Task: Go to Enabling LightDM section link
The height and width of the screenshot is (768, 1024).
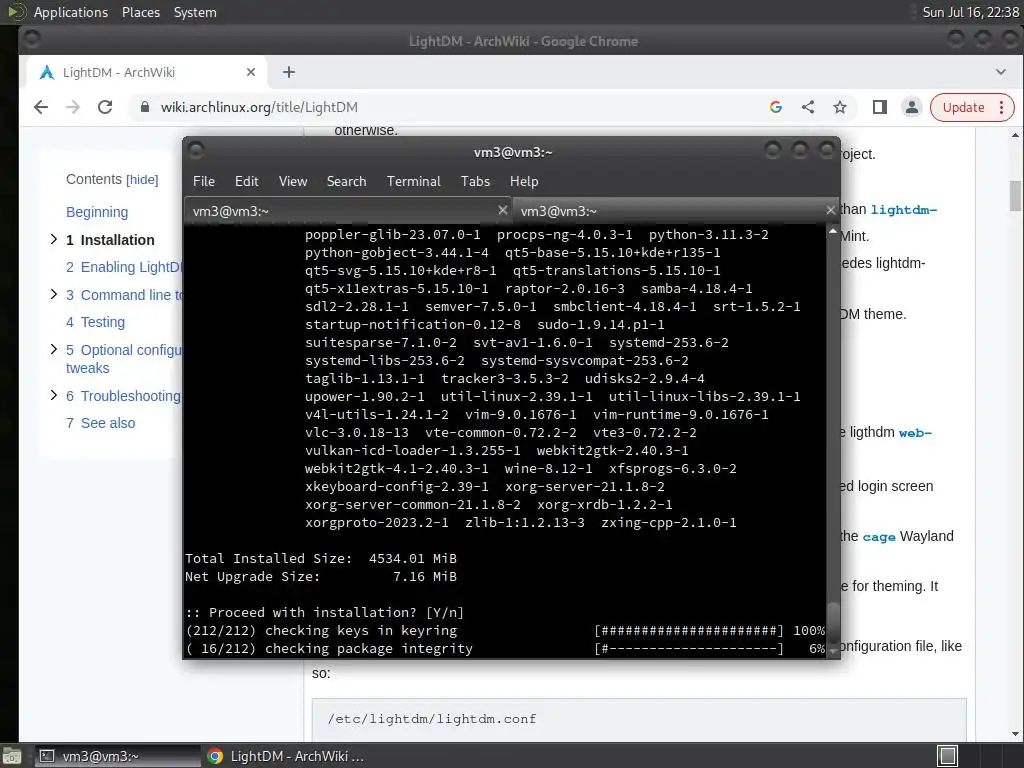Action: tap(124, 267)
